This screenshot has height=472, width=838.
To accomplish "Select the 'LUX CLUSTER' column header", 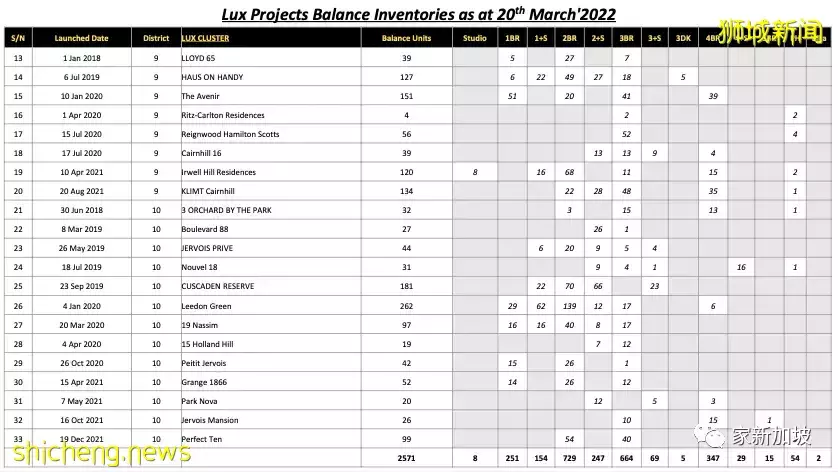I will (x=205, y=38).
